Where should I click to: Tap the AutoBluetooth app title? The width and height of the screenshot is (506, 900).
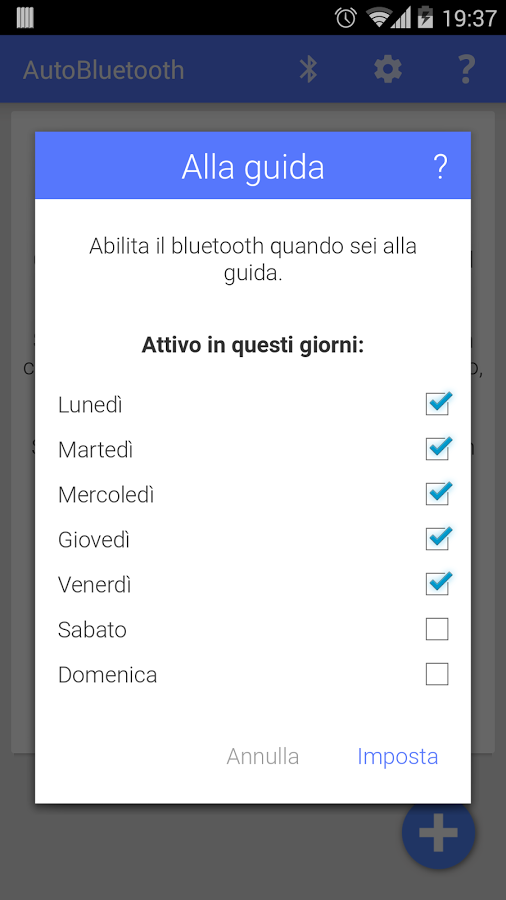click(104, 70)
